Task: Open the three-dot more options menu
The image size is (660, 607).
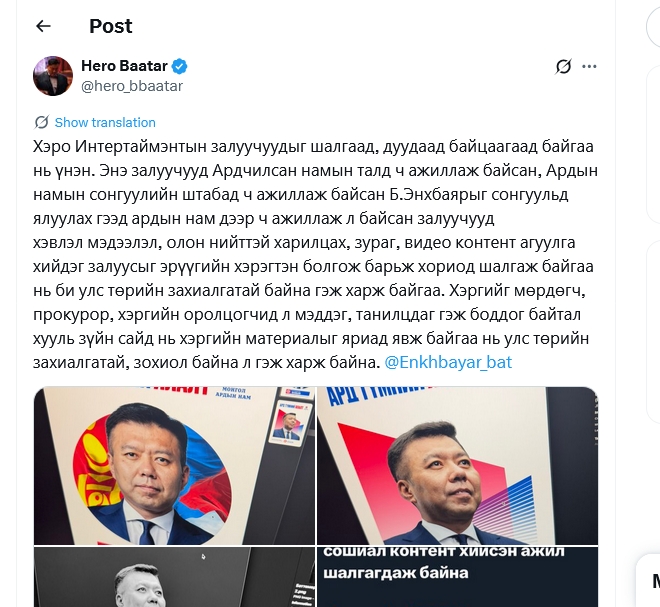Action: pos(589,66)
